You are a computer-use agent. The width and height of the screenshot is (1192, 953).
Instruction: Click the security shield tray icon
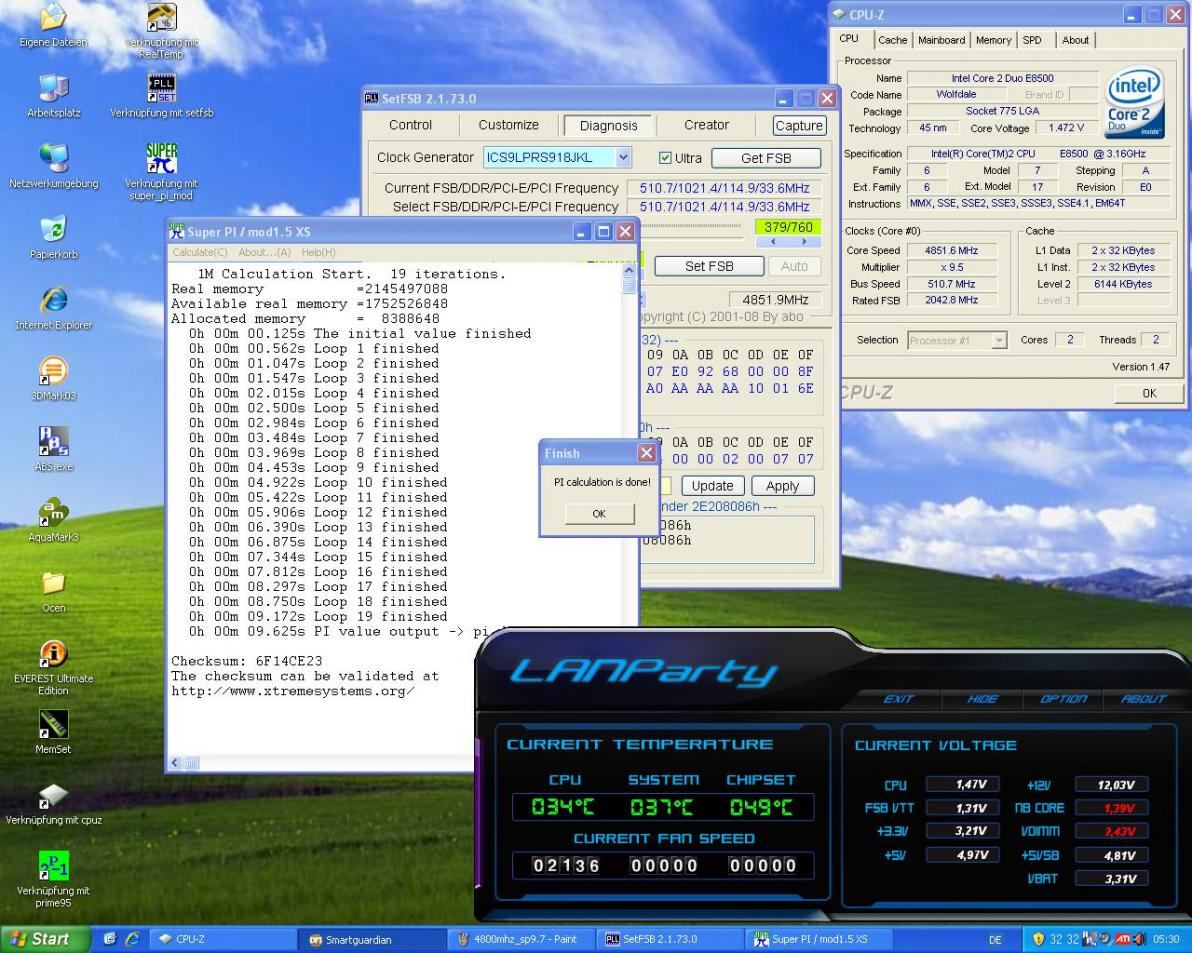pyautogui.click(x=1038, y=939)
